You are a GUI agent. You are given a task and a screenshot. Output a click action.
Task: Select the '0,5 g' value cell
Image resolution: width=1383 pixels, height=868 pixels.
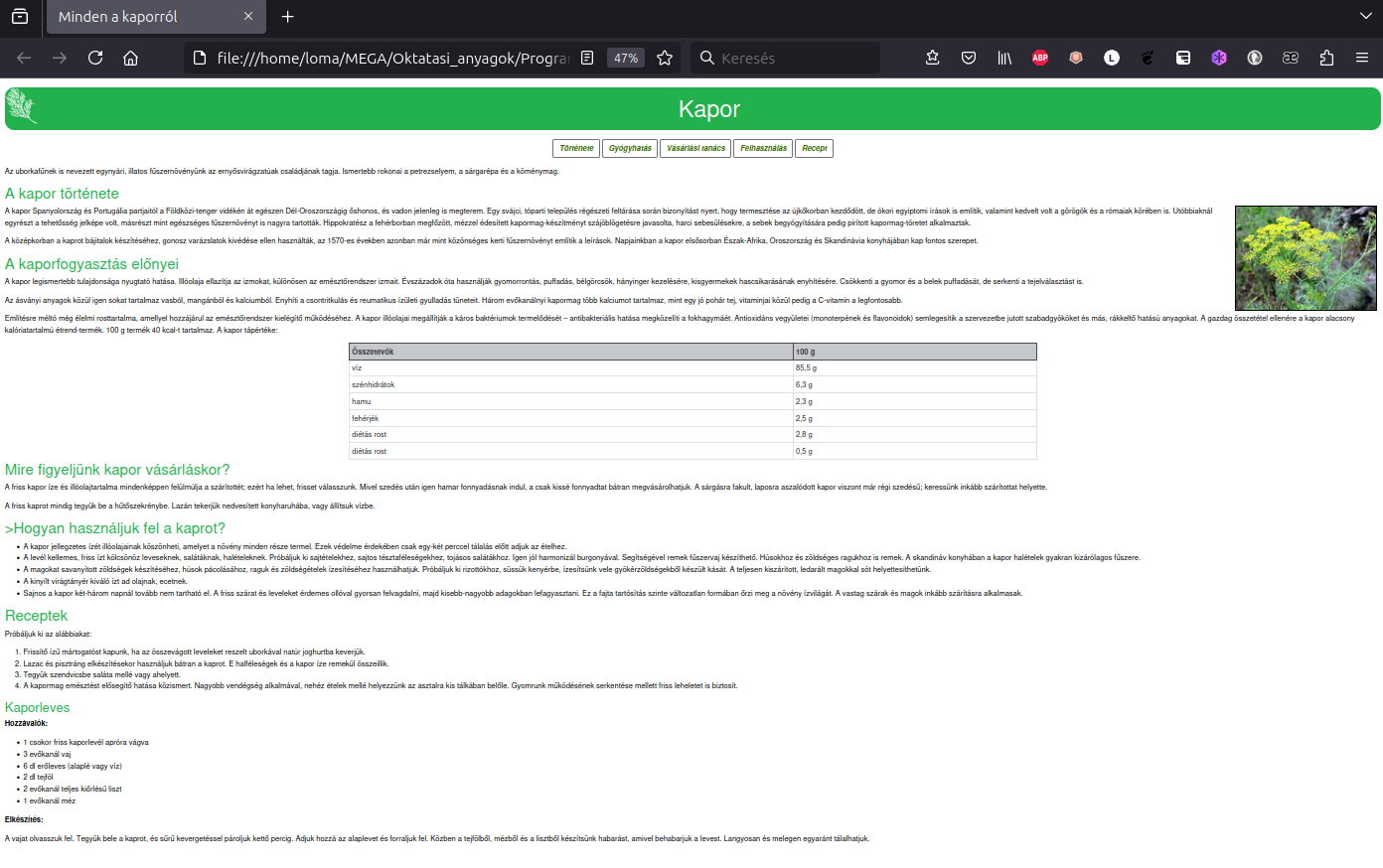point(915,451)
